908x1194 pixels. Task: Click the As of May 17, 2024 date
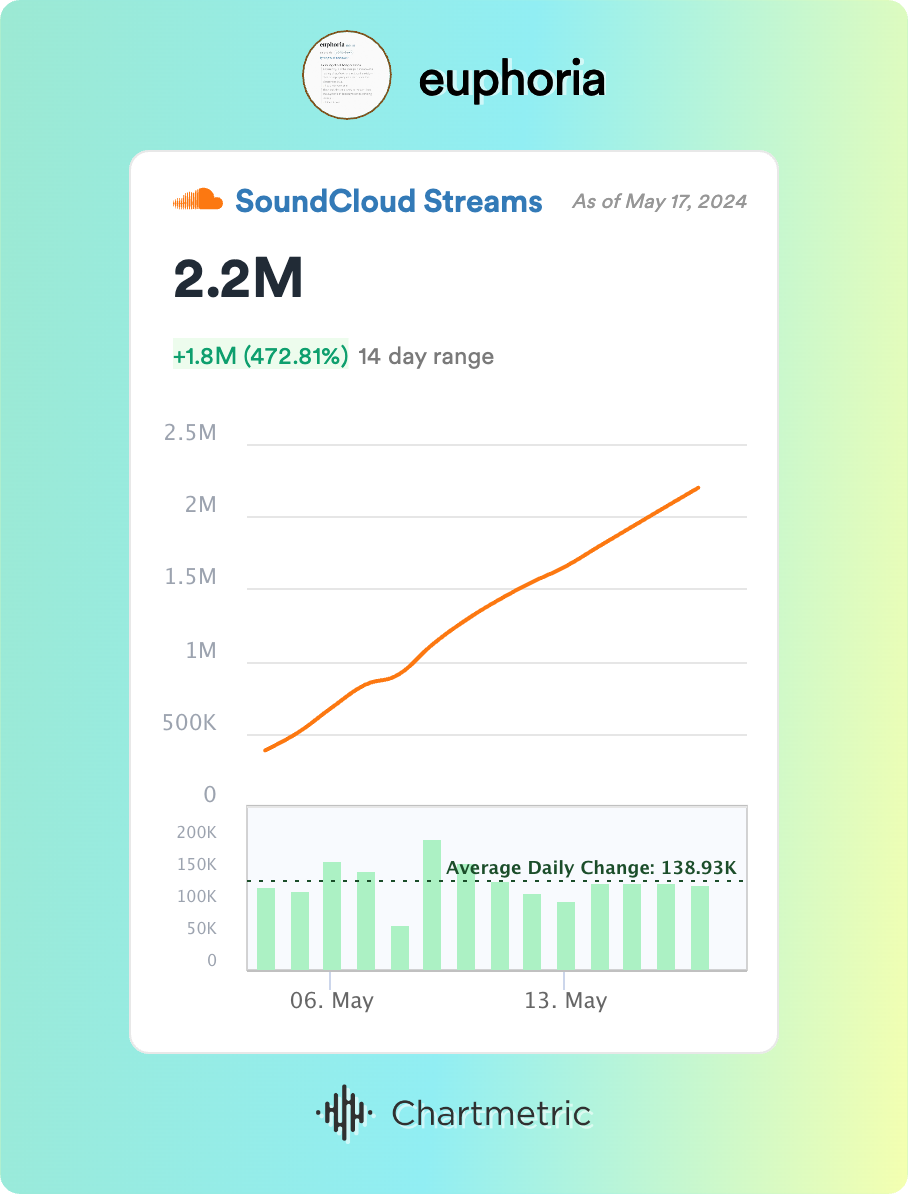[x=660, y=201]
